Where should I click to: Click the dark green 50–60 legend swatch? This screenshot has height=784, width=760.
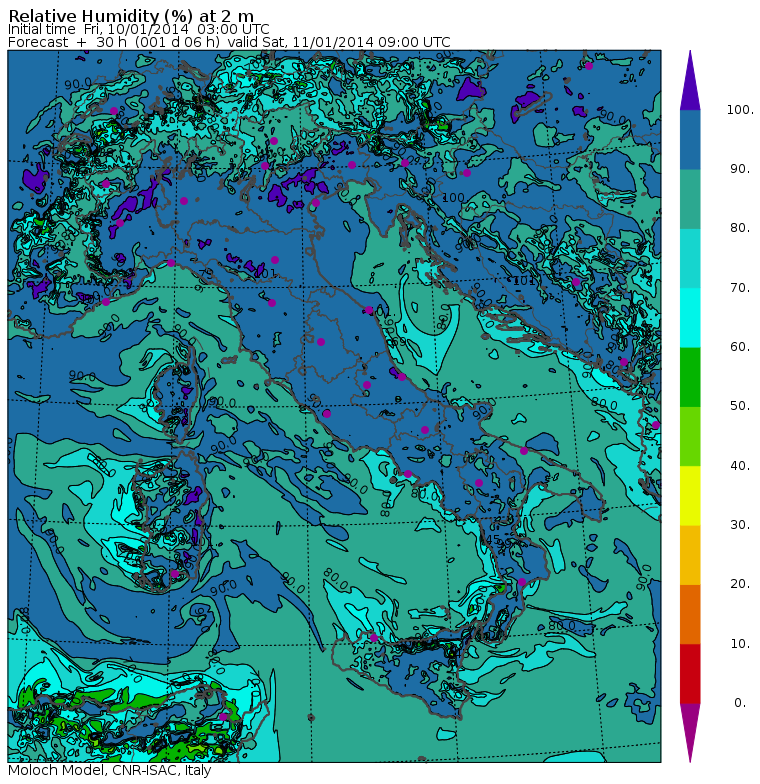(x=690, y=377)
